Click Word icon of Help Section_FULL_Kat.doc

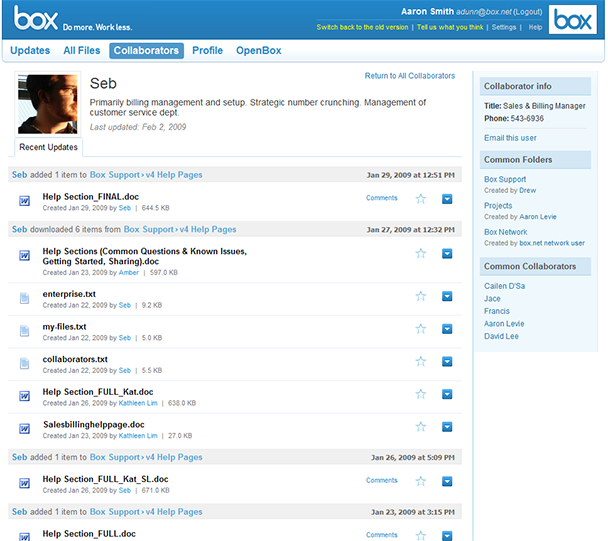click(24, 396)
